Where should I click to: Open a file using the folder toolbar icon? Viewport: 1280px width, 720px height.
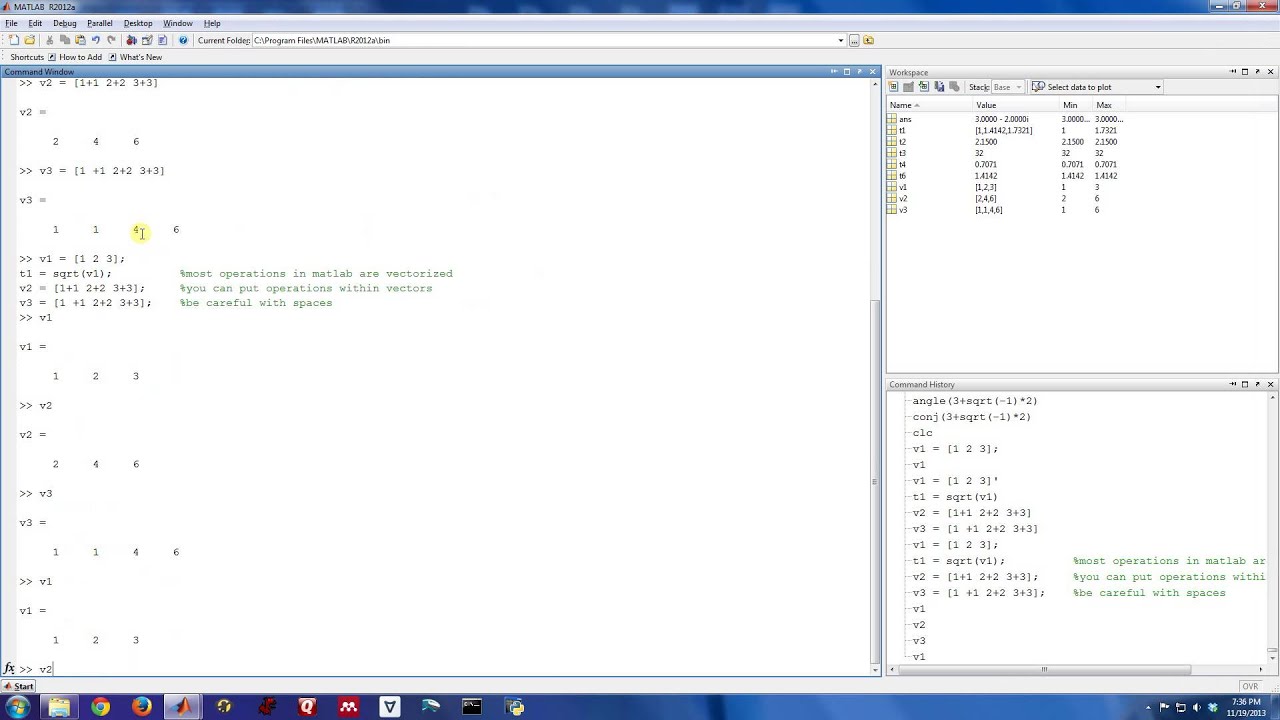(x=30, y=40)
